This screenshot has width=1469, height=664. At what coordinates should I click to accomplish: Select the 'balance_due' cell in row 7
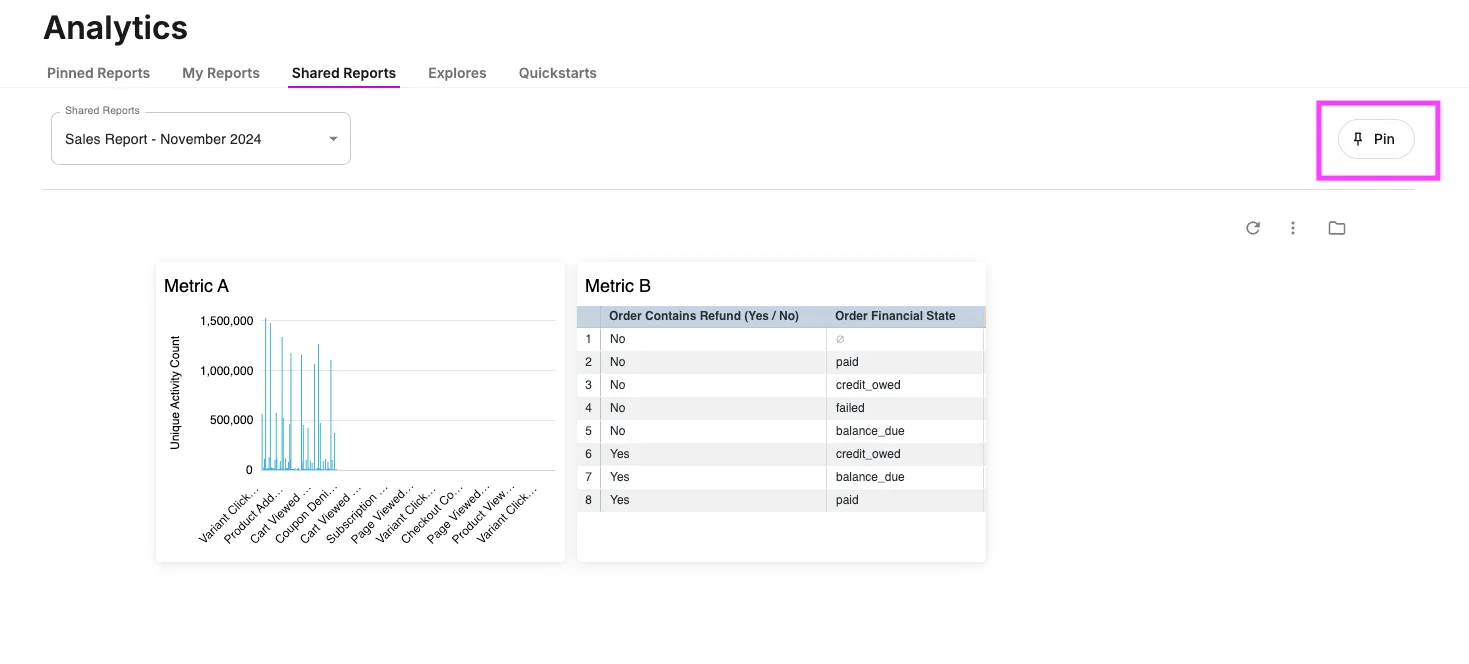[905, 477]
